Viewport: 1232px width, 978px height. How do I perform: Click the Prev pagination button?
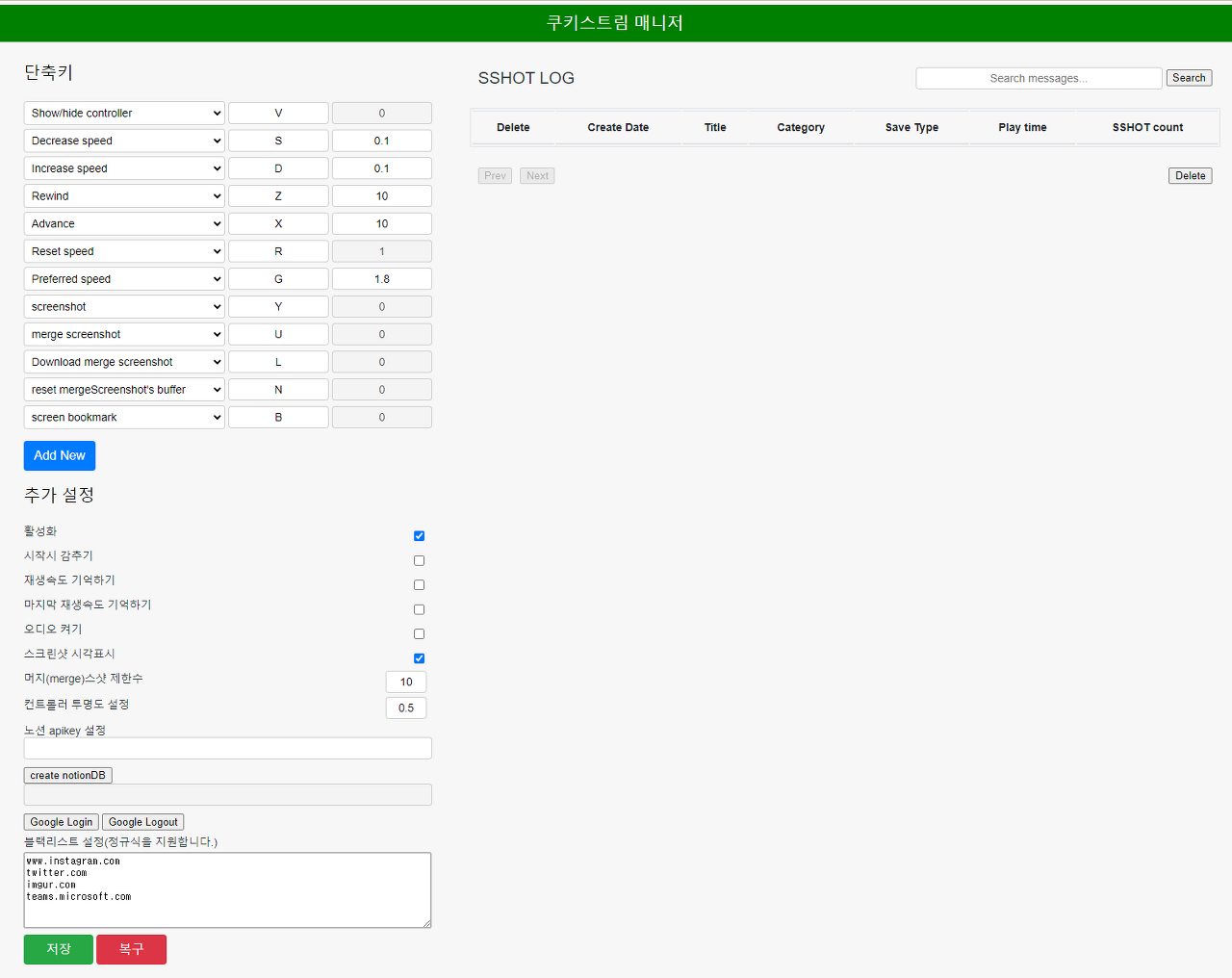coord(496,176)
